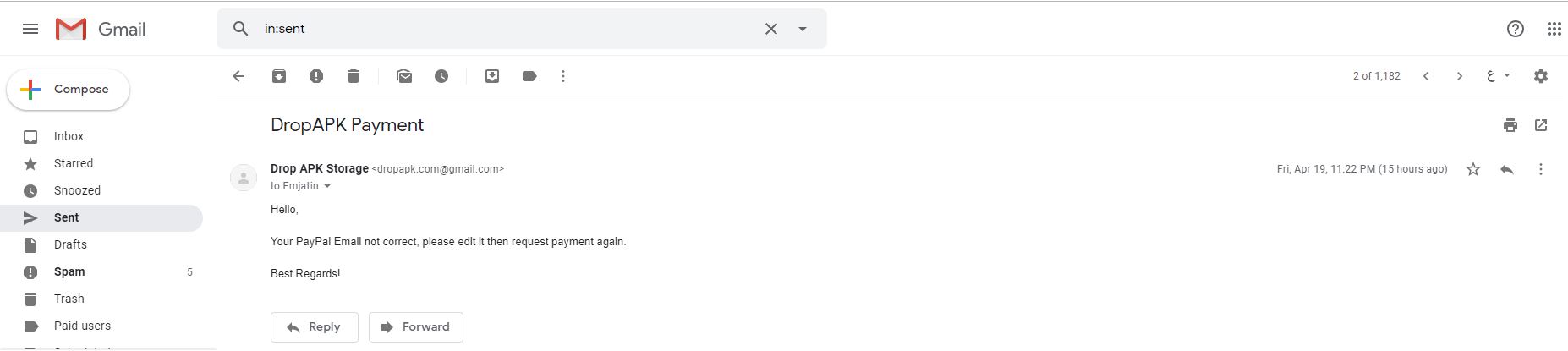Open input tools language dropdown
Screen dimensions: 1568x351
(1507, 75)
